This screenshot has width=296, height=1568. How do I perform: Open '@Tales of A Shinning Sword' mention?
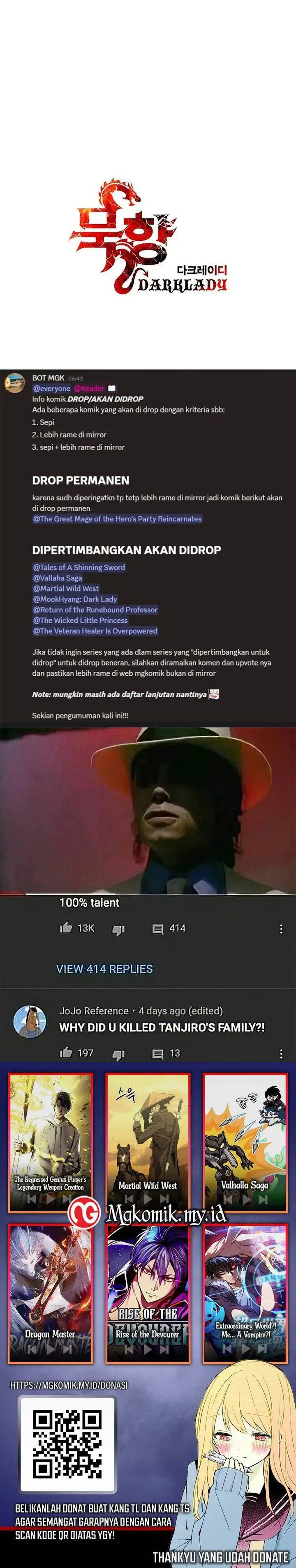point(79,567)
